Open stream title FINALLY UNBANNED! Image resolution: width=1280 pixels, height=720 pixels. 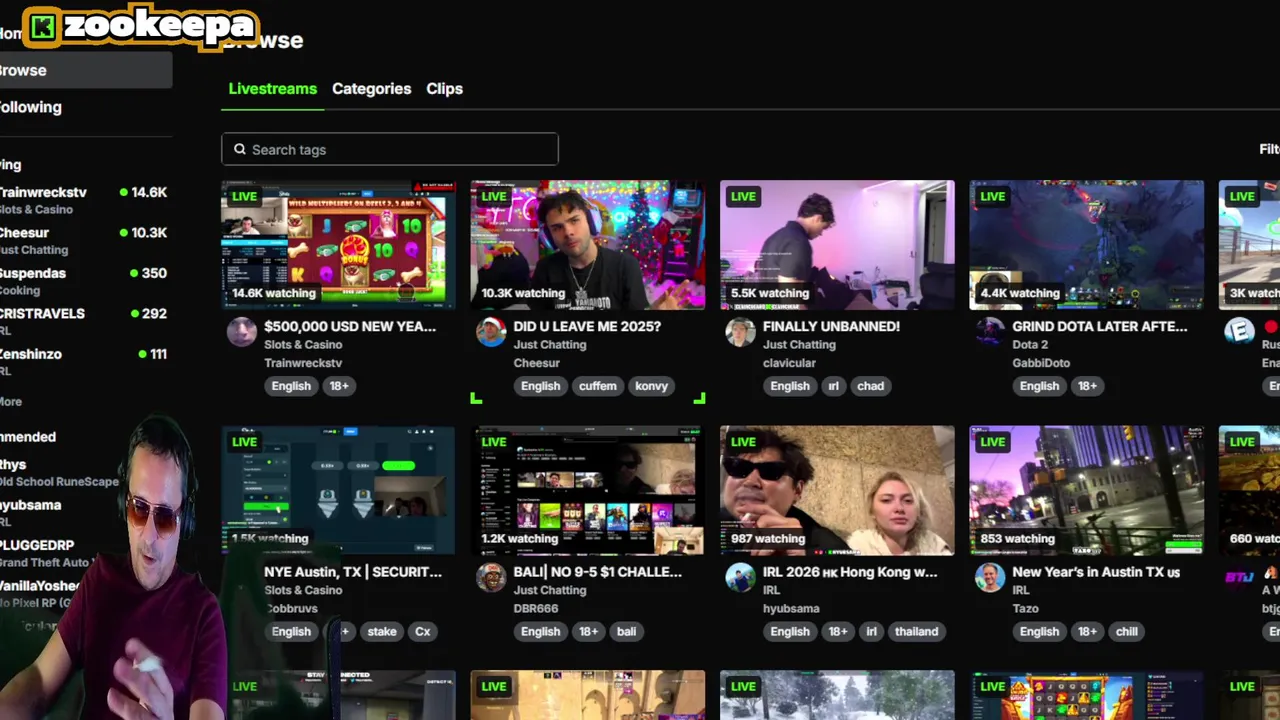point(831,326)
